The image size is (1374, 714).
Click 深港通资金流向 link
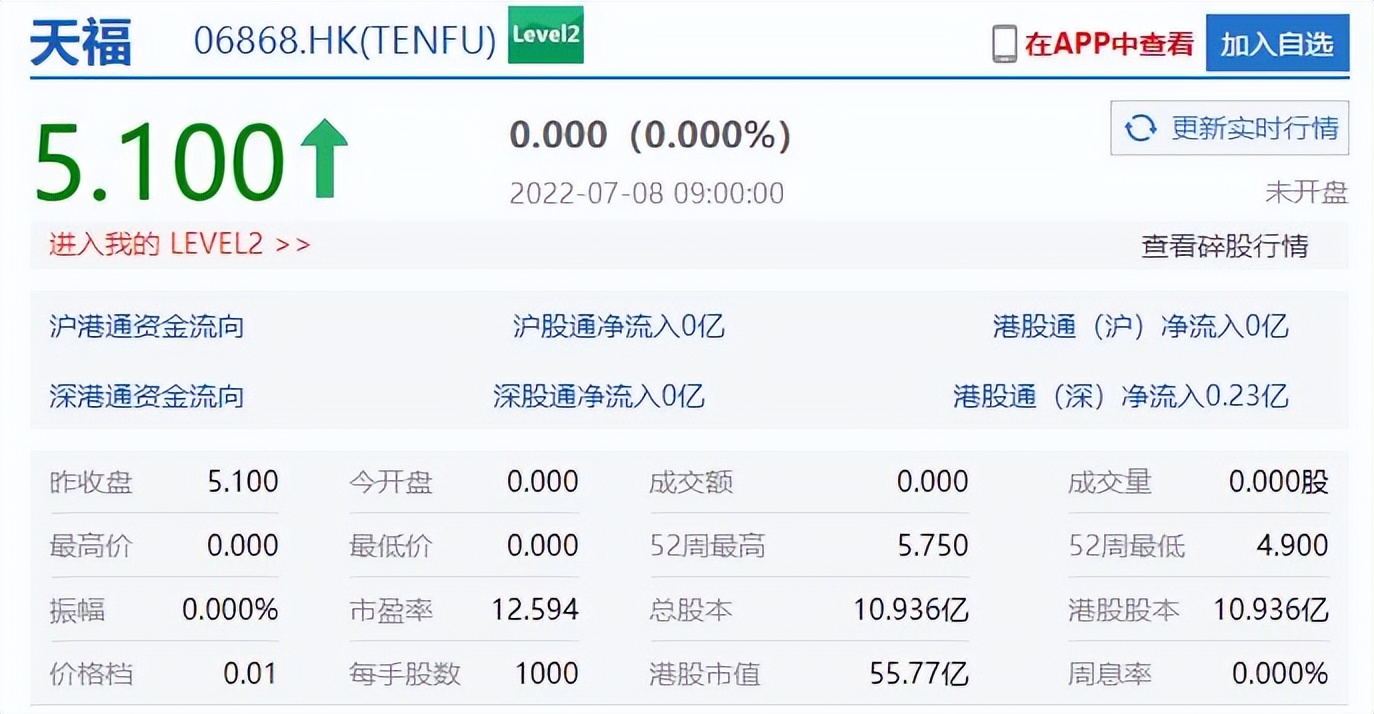coord(147,396)
